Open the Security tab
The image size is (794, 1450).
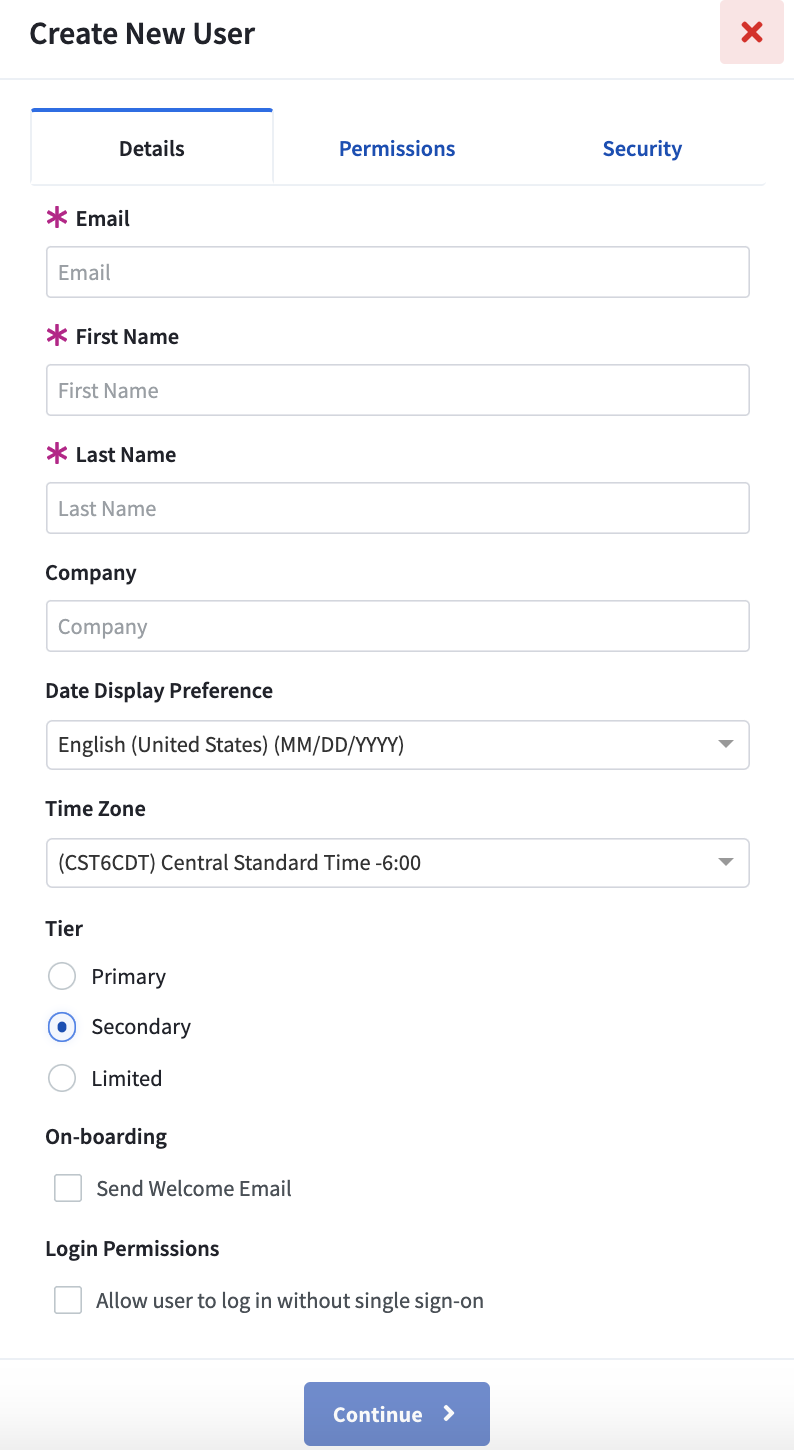(x=642, y=148)
